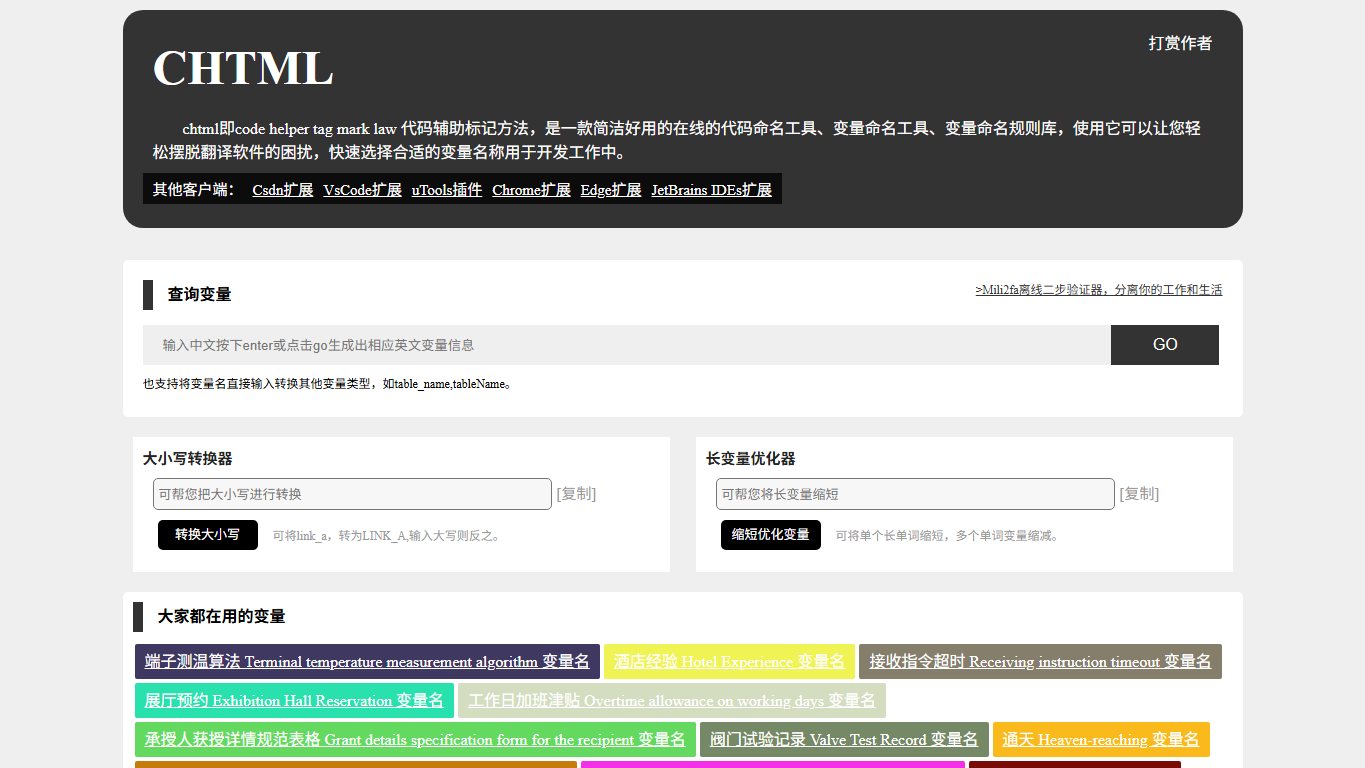Click [复制] next to long variable field

coord(1139,494)
